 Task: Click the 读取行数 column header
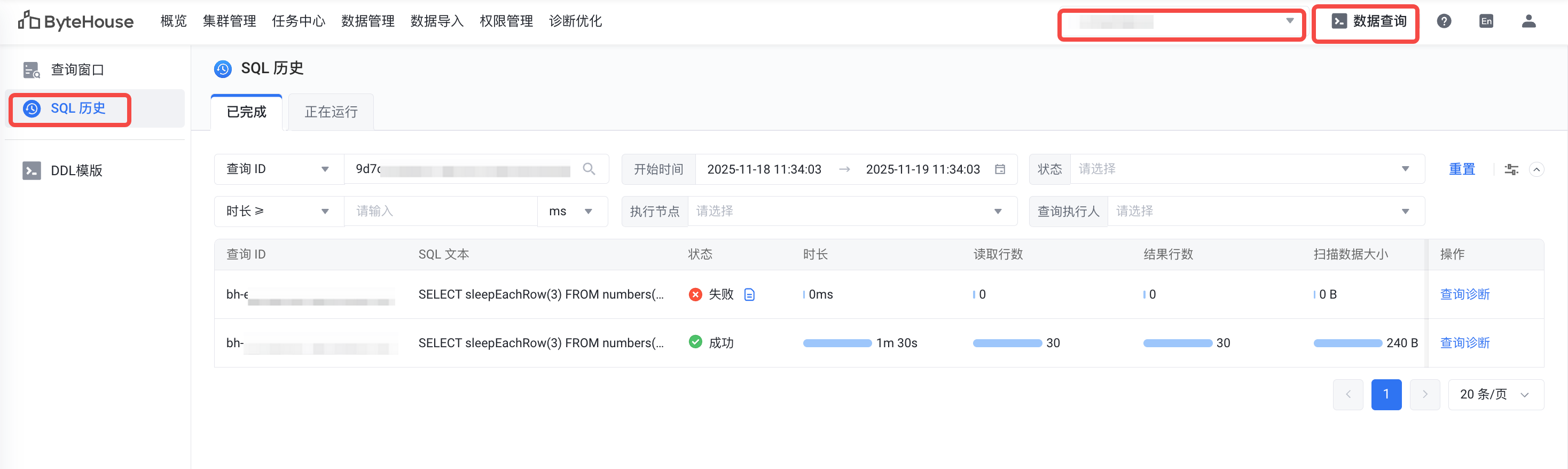coord(998,255)
